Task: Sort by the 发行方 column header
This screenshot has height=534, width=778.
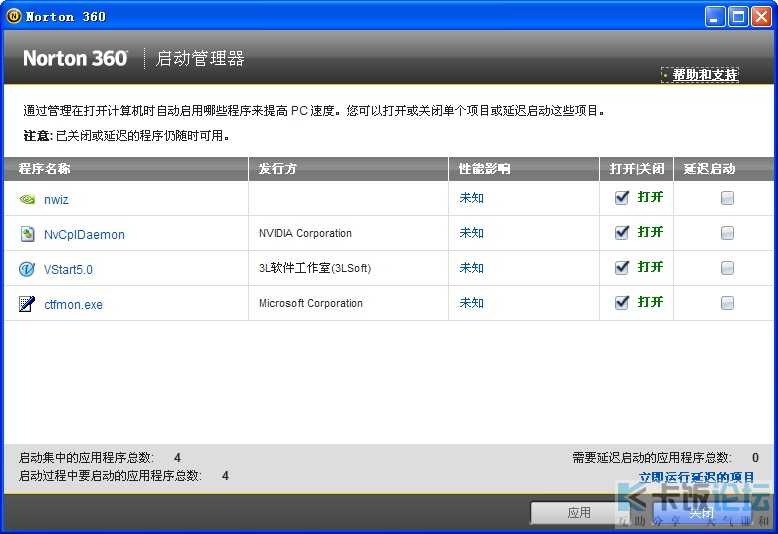Action: (348, 169)
